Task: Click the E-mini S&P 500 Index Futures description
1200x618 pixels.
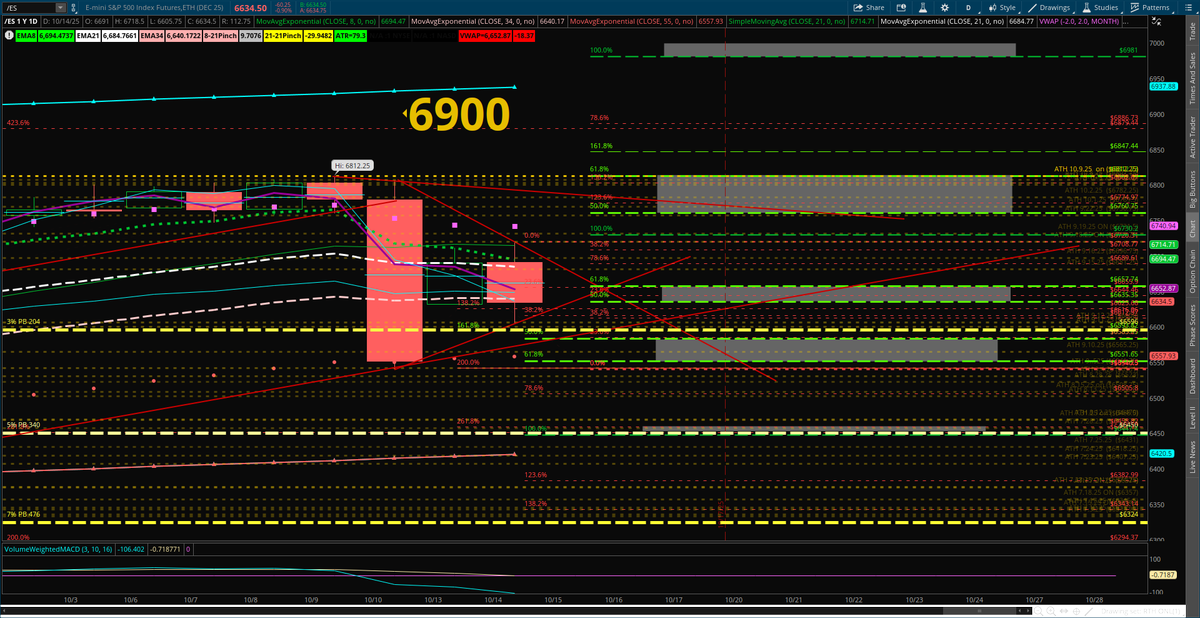Action: (155, 8)
